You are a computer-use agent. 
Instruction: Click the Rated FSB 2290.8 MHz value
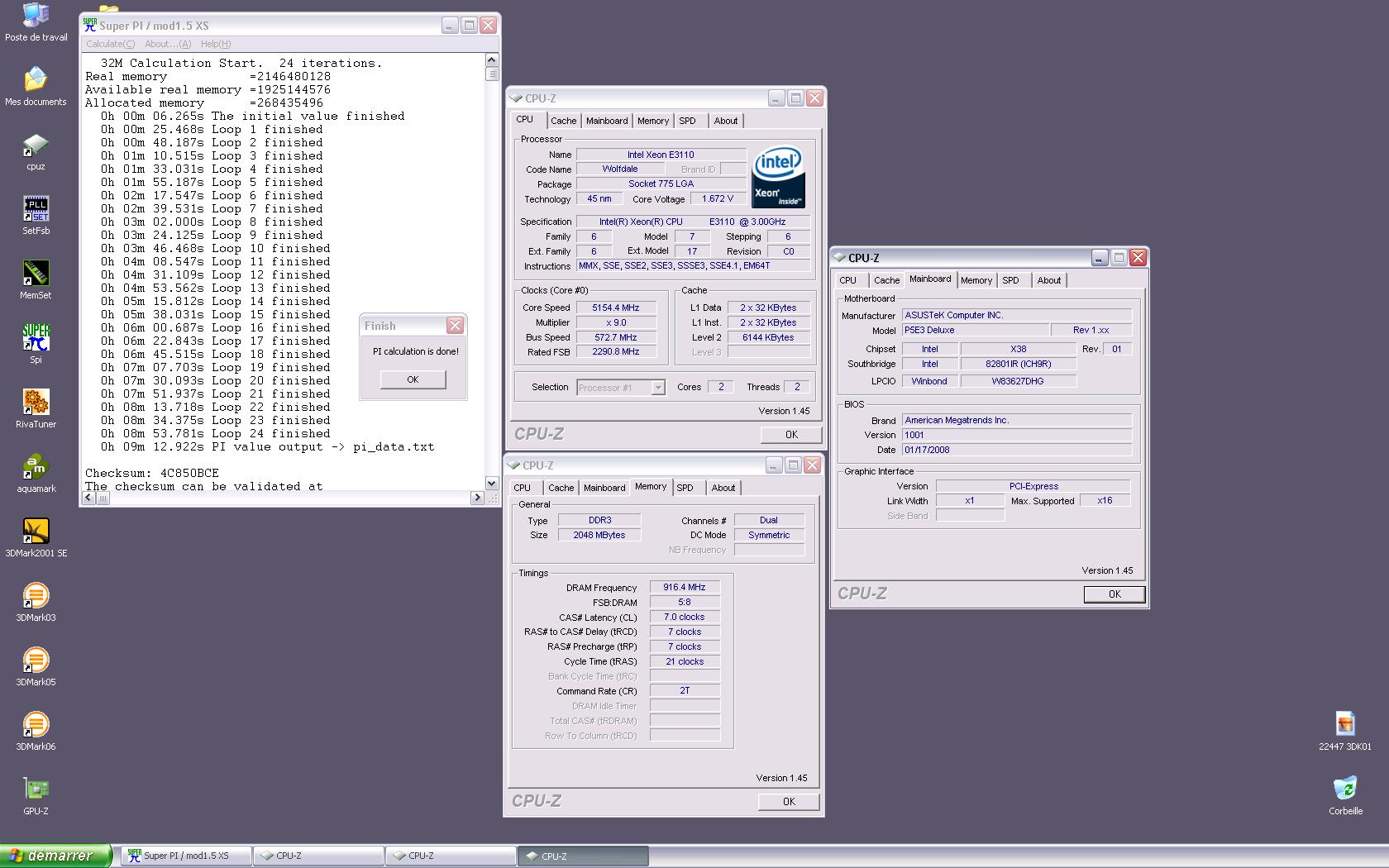616,351
